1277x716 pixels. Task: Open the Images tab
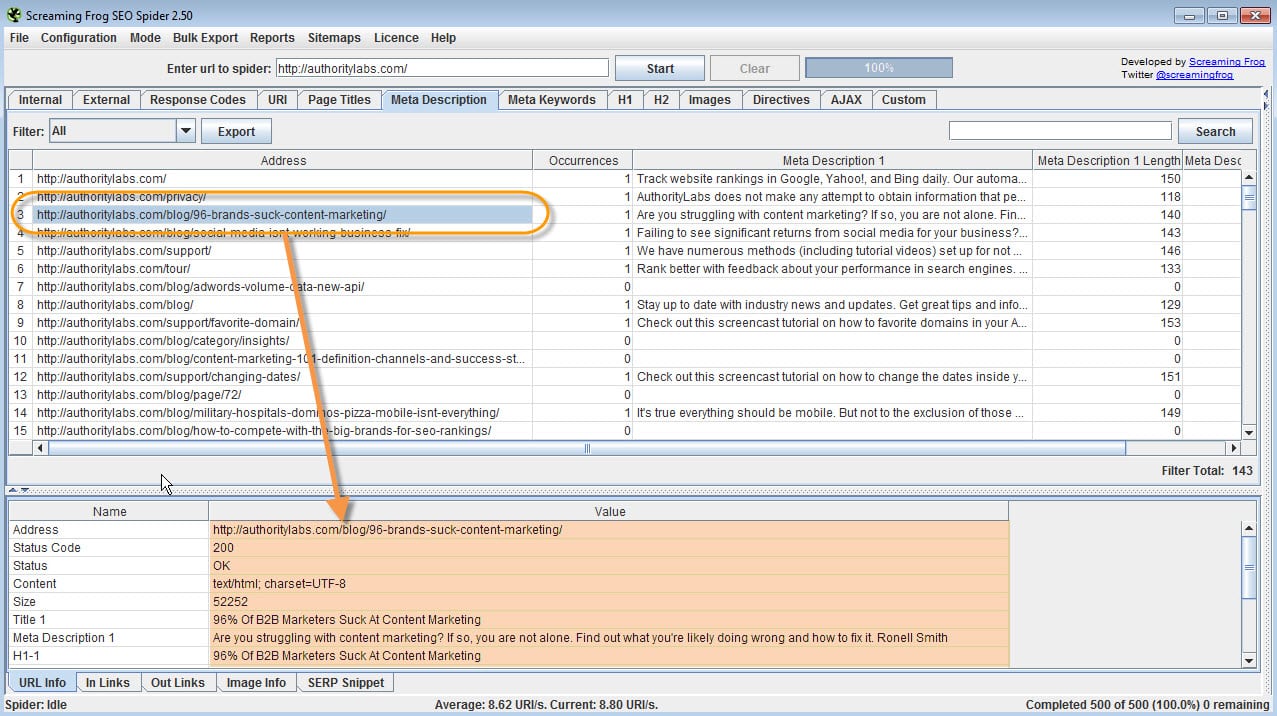pos(709,100)
